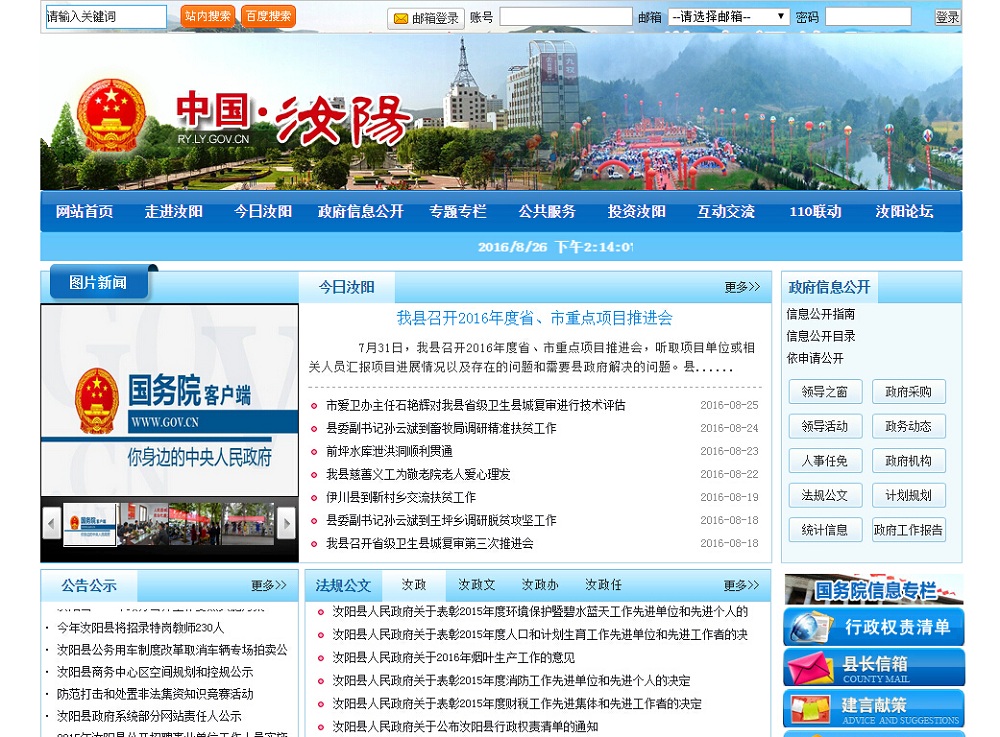1000x737 pixels.
Task: Open news 县委副书记孙云斌到畜牧局调研精准扶贫工作
Action: [441, 428]
